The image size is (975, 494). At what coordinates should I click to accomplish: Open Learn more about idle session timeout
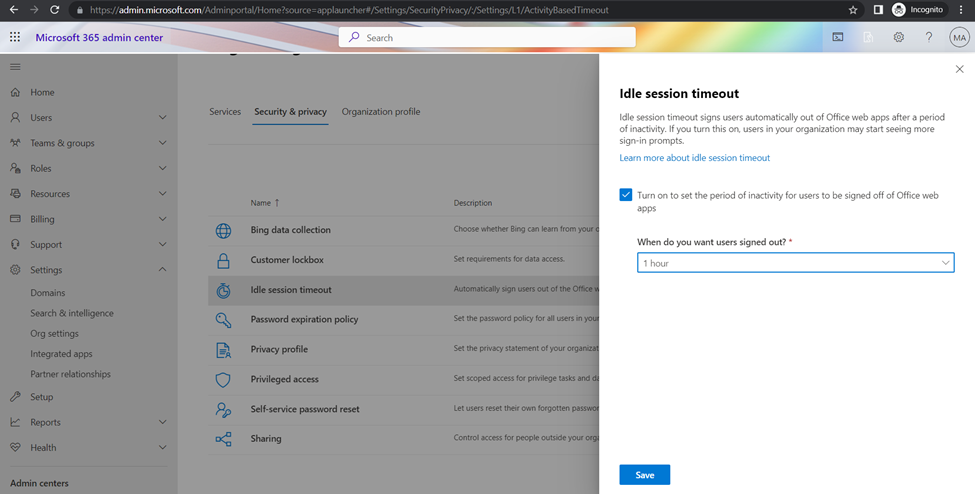coord(695,158)
